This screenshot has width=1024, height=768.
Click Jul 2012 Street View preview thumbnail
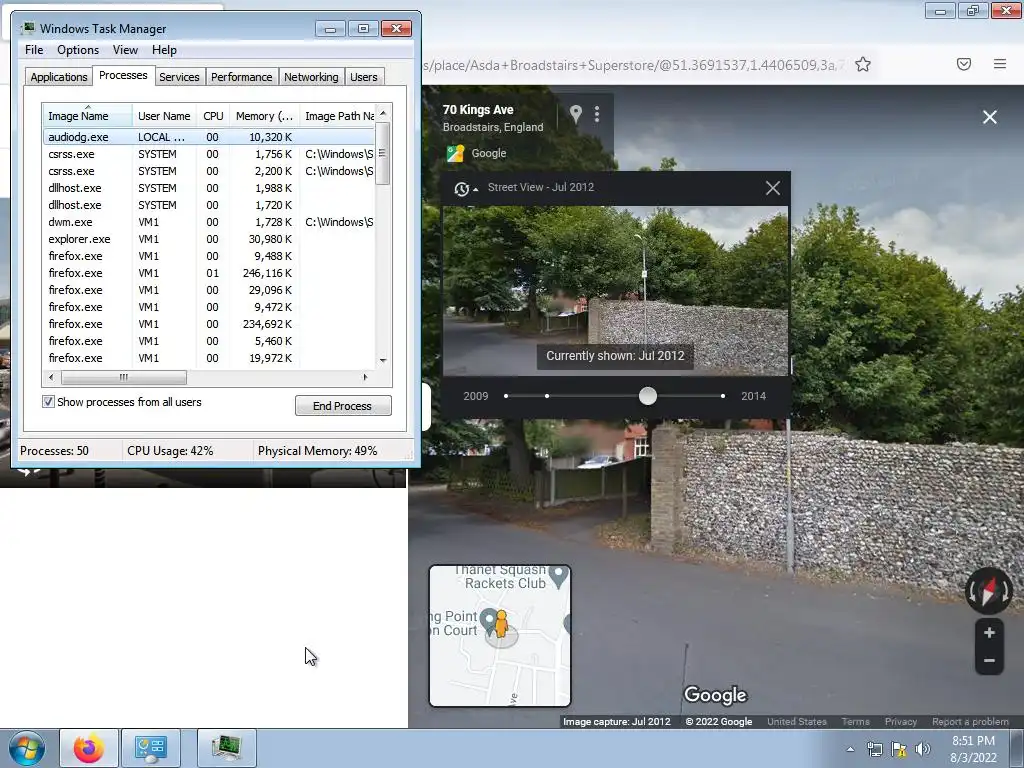click(x=615, y=291)
